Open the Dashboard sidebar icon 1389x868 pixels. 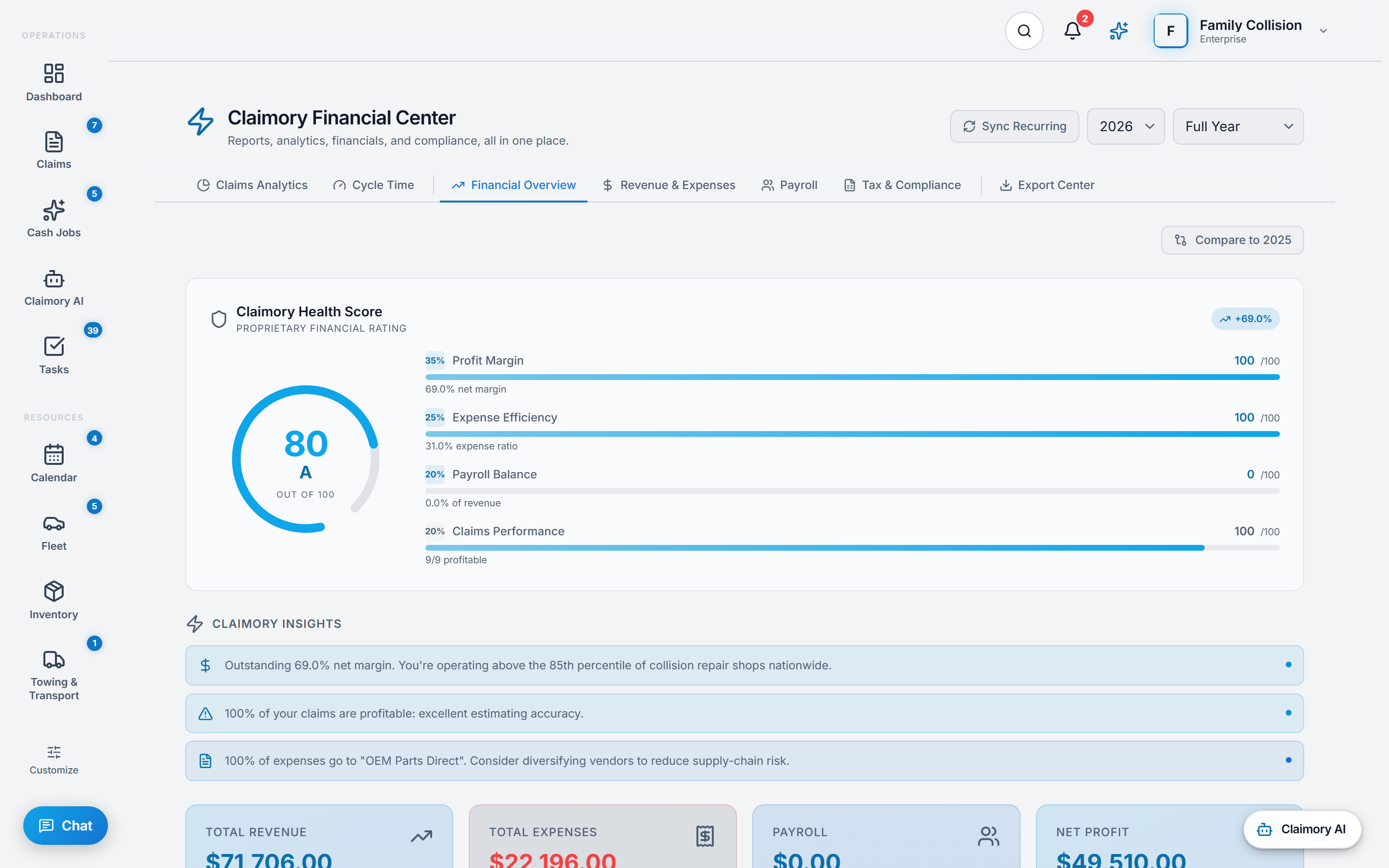click(54, 73)
